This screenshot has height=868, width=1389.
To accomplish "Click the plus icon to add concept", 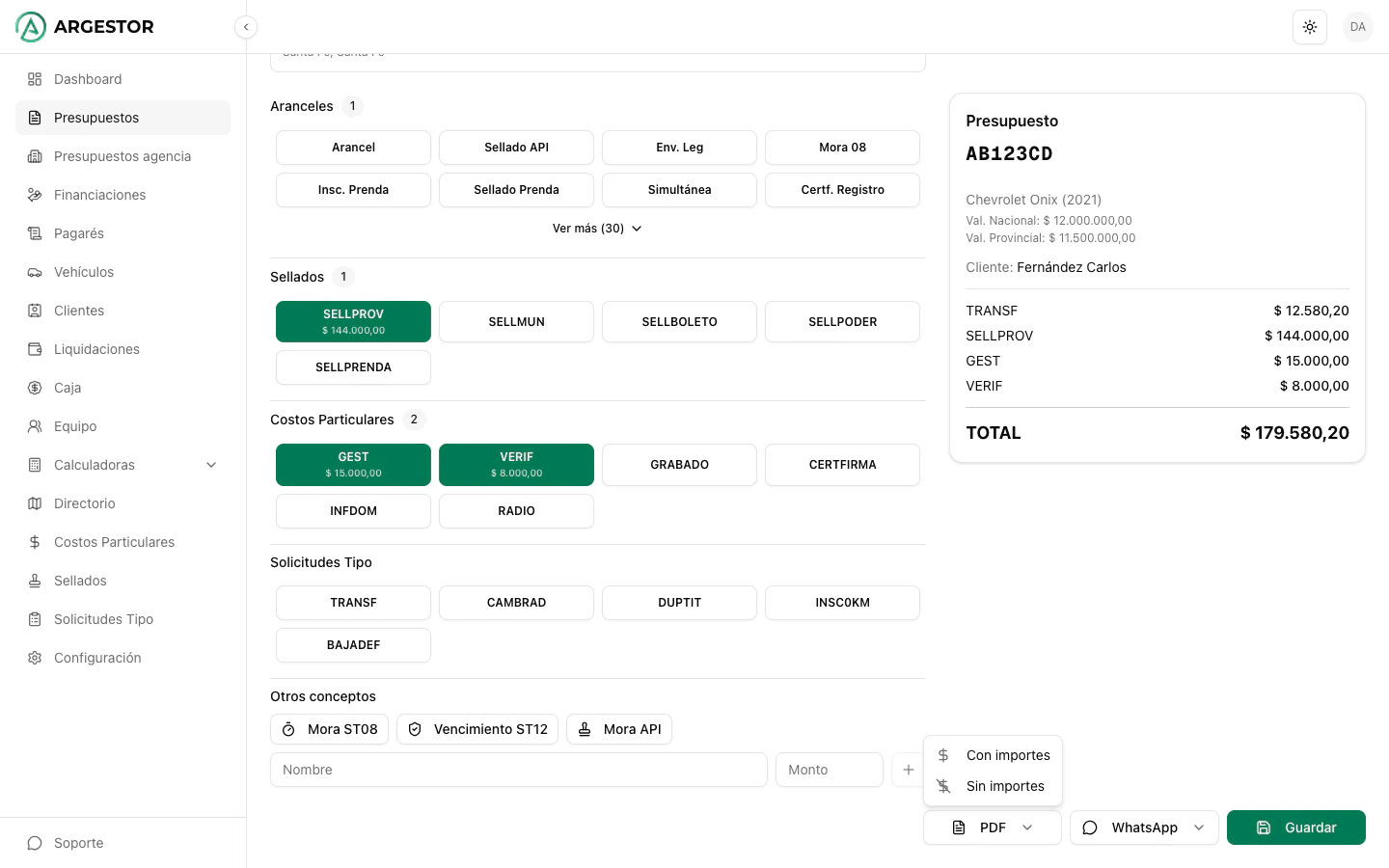I will coord(908,770).
